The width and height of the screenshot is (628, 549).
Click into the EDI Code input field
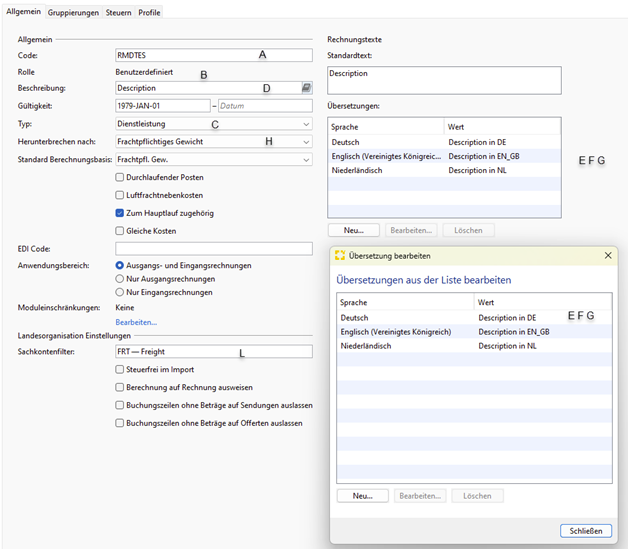coord(214,248)
